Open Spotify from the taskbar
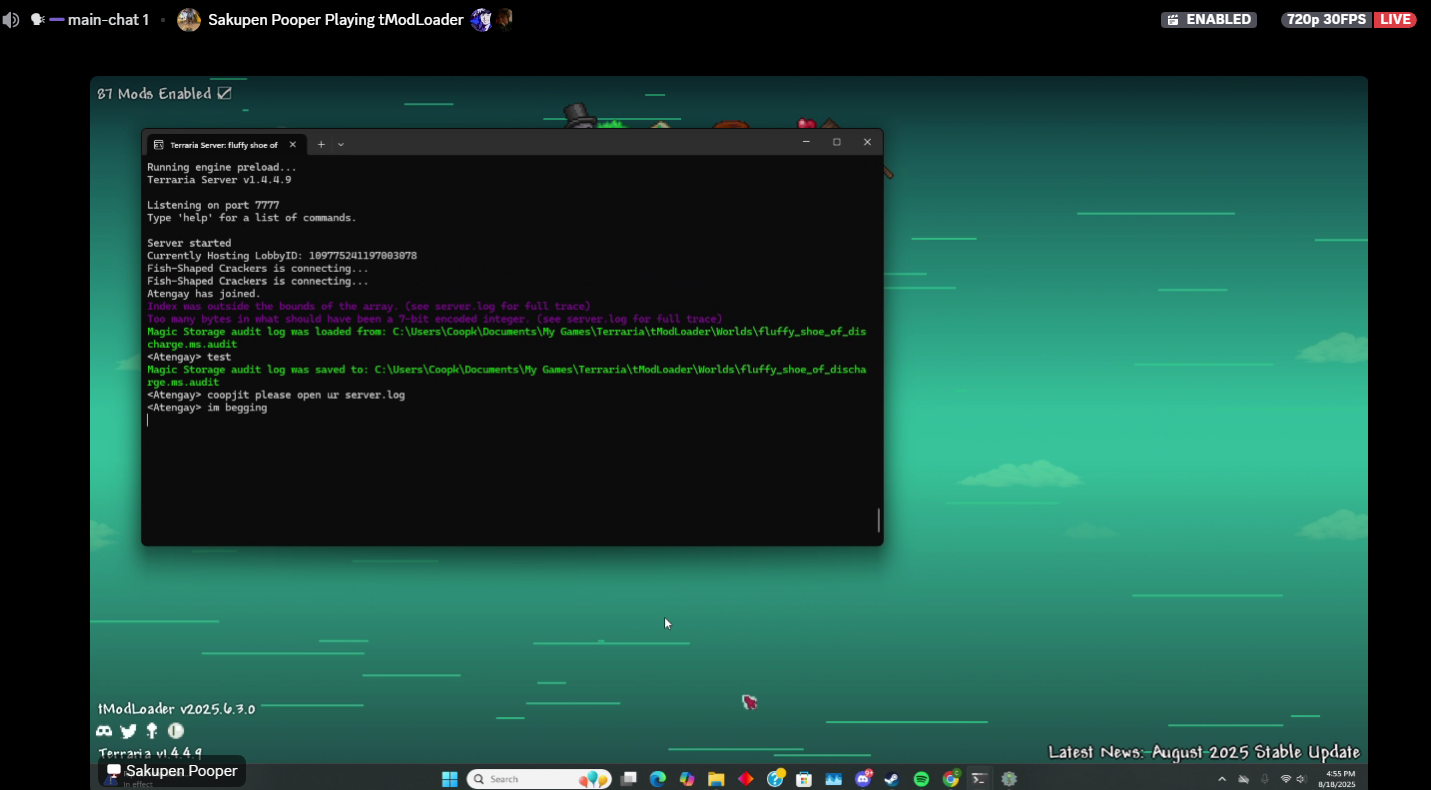This screenshot has height=790, width=1431. click(921, 779)
